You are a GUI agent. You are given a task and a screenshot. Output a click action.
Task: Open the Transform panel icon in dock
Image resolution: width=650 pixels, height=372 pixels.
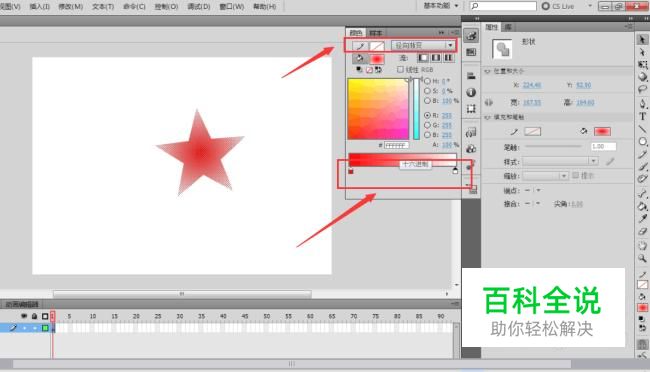pyautogui.click(x=471, y=109)
